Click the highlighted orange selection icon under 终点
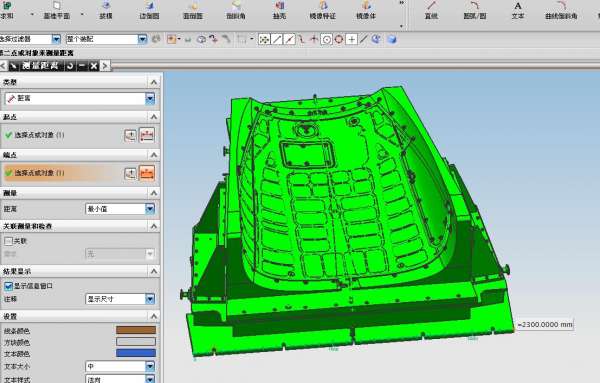Screen dimensions: 600x383 click(147, 173)
